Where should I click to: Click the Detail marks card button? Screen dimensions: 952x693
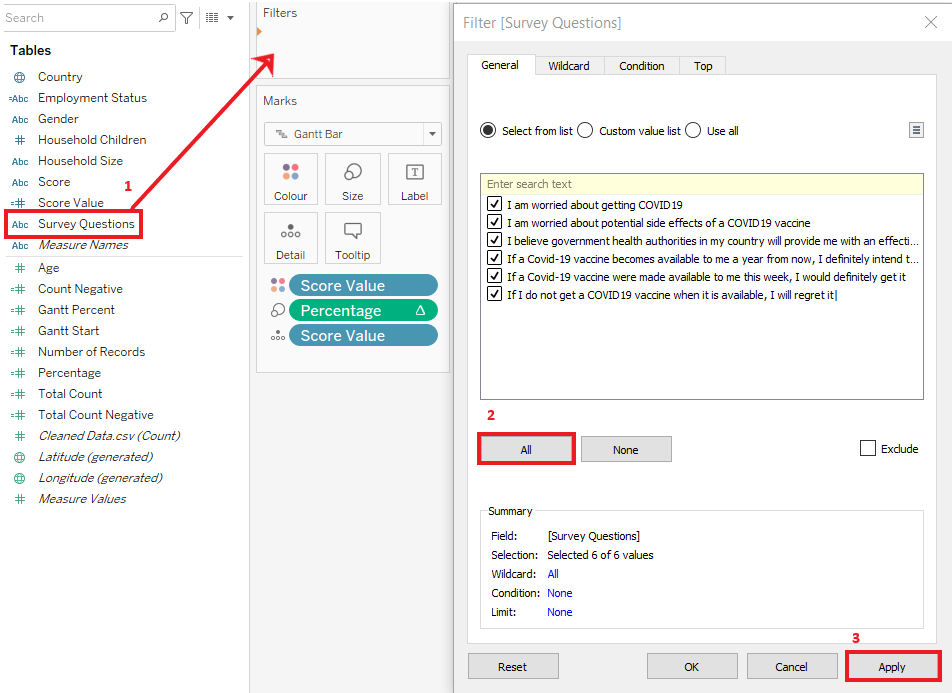pyautogui.click(x=291, y=239)
